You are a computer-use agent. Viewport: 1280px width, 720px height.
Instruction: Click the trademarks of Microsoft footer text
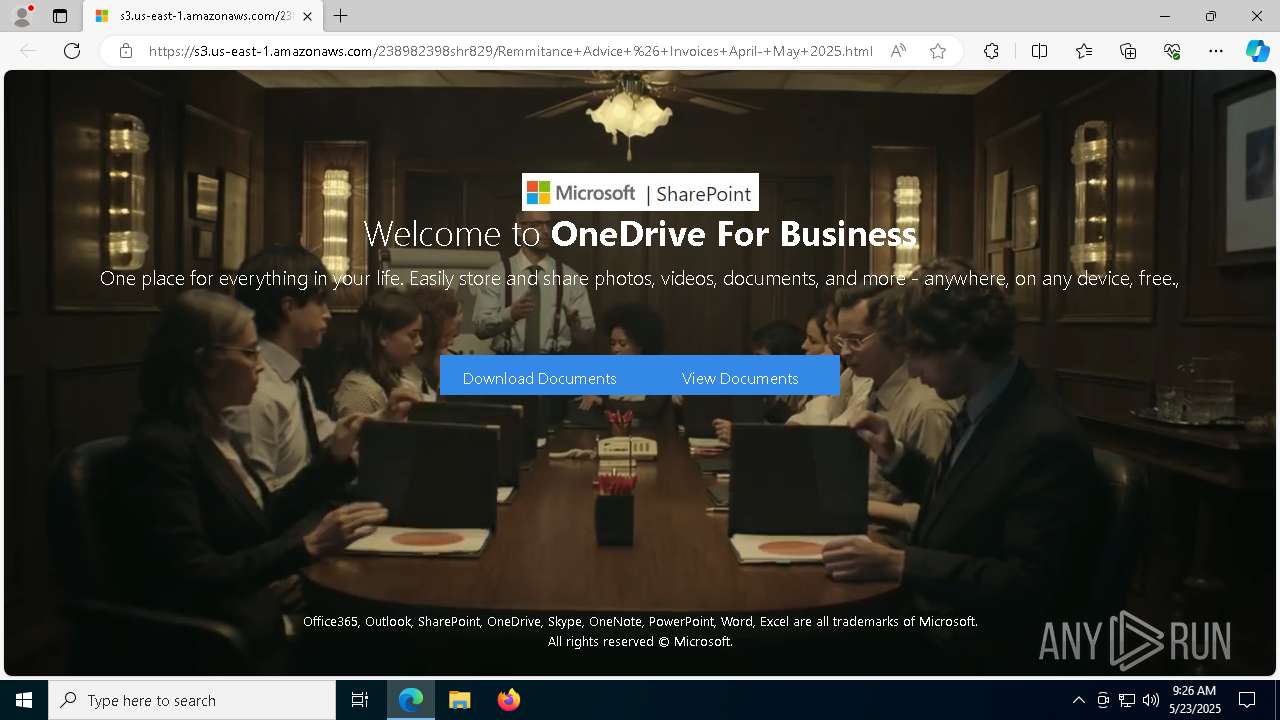[640, 622]
